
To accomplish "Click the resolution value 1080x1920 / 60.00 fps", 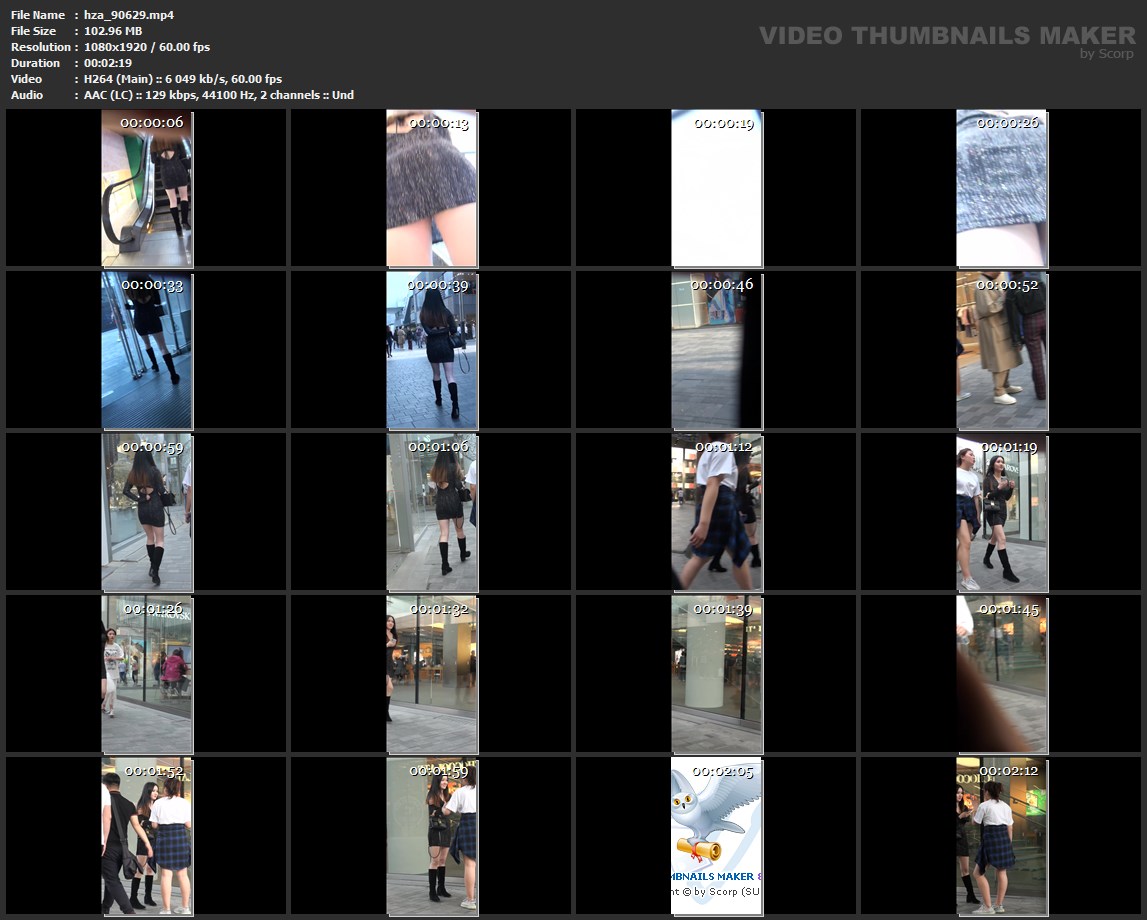I will click(x=146, y=47).
